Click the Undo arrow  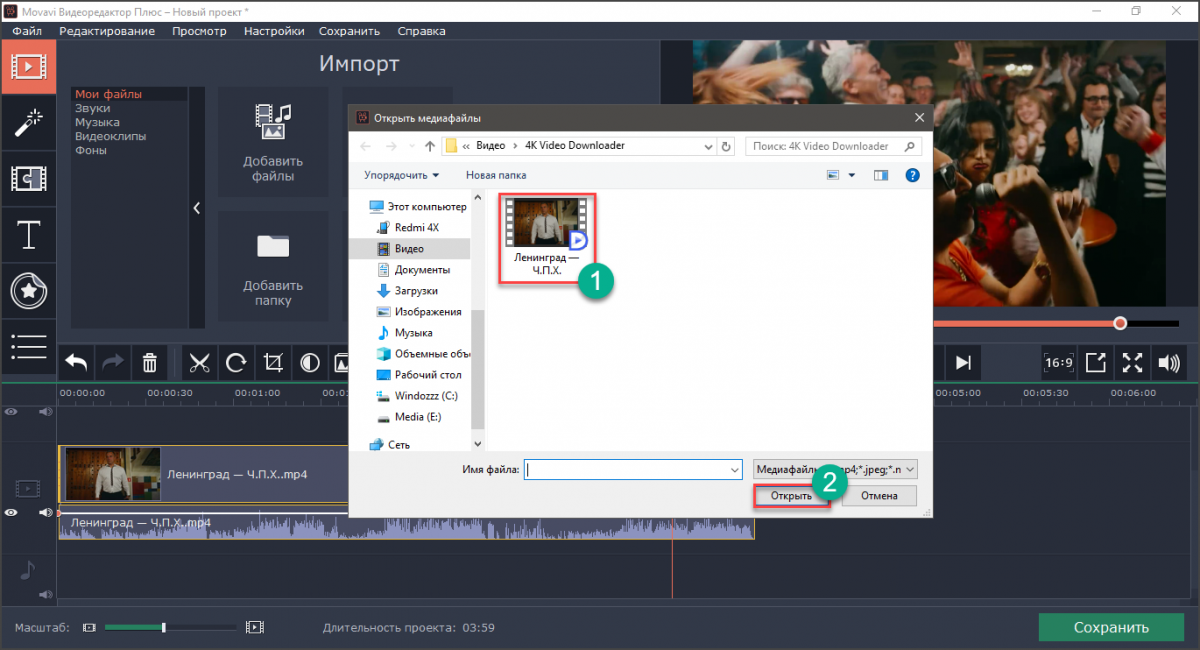[77, 362]
